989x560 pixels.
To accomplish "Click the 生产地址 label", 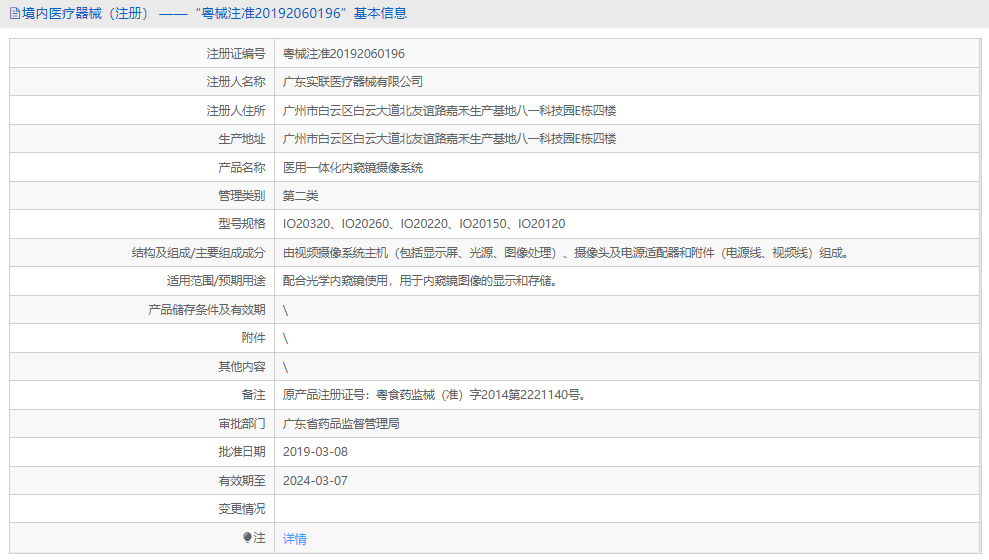I will (x=242, y=139).
